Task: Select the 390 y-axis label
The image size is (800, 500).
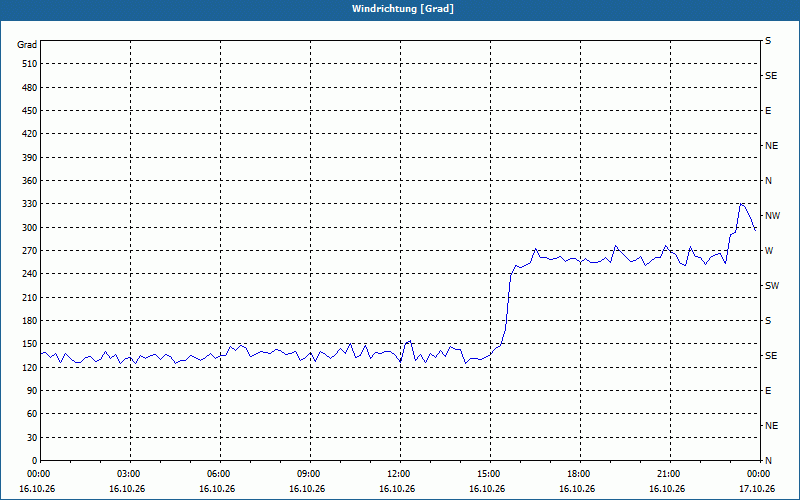Action: pos(30,158)
